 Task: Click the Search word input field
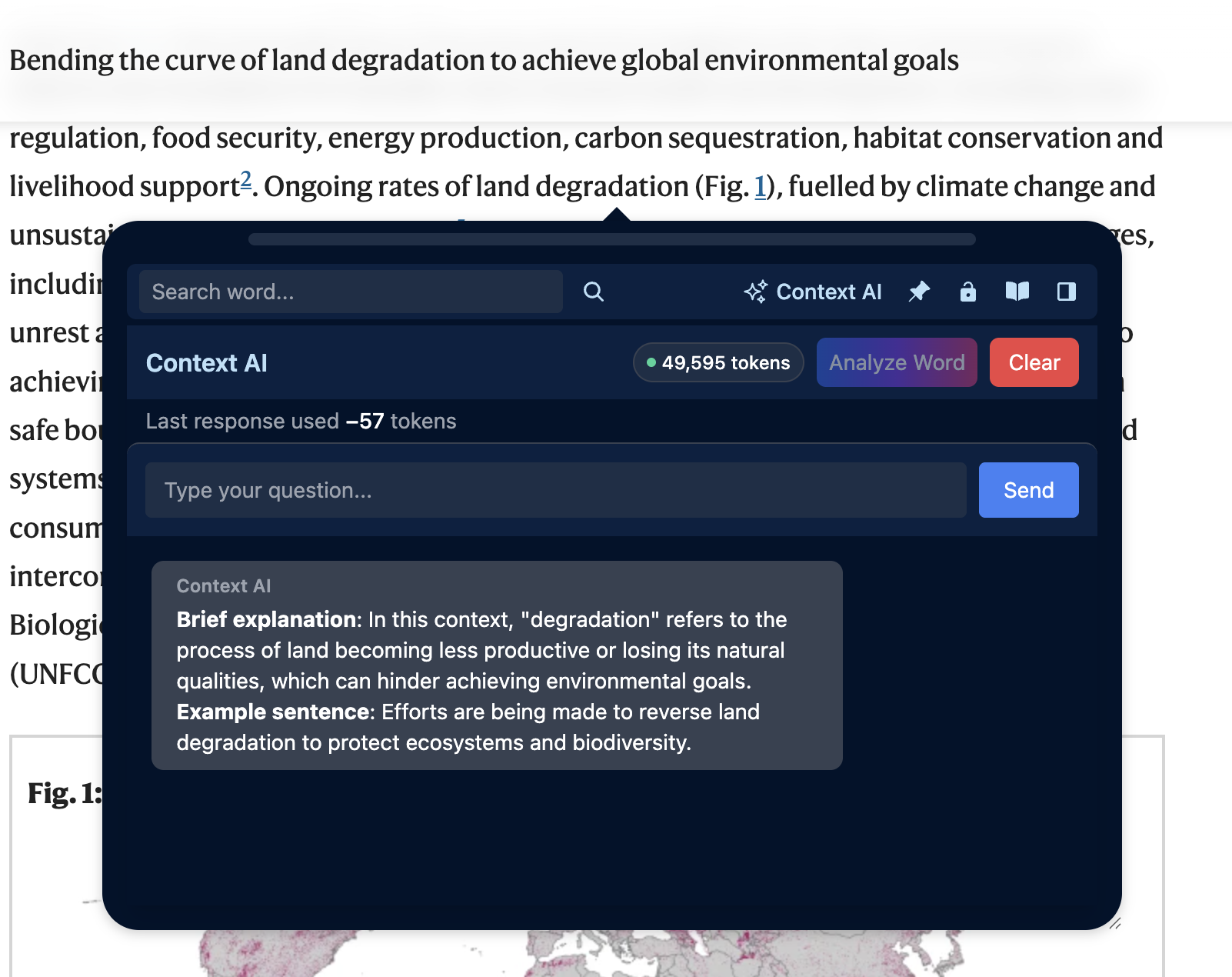(351, 292)
